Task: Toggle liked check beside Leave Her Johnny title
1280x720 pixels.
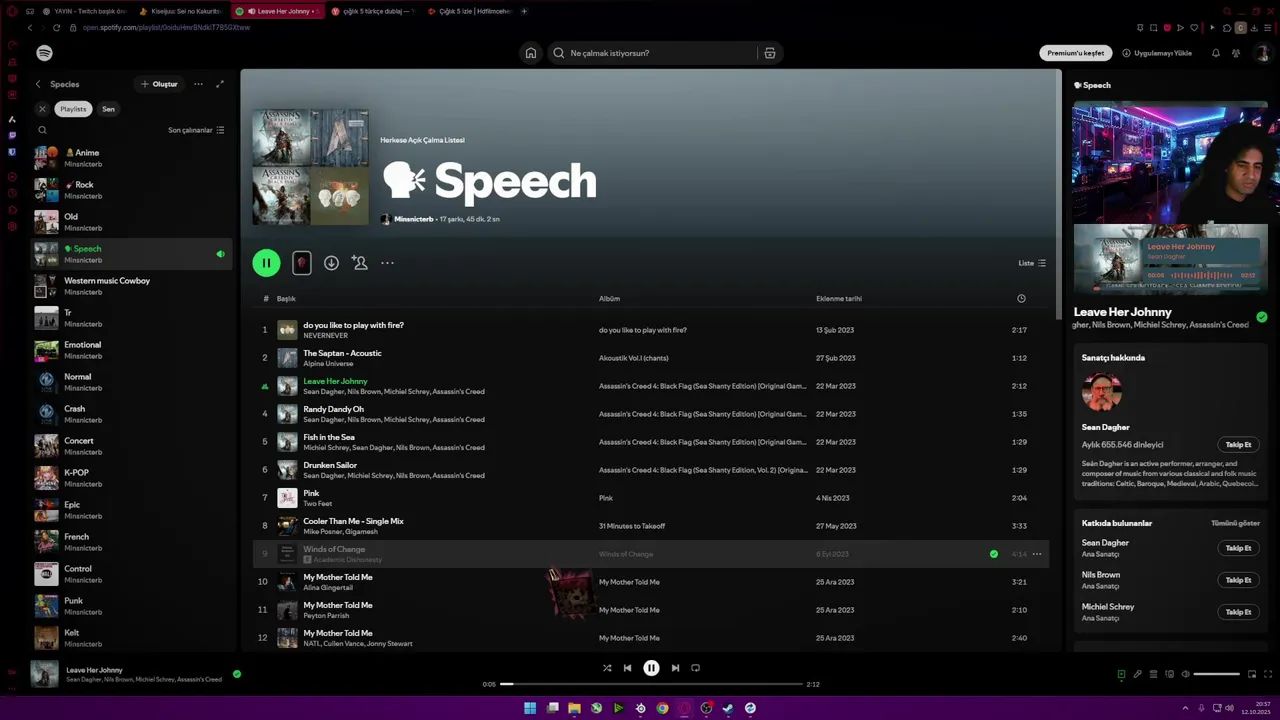Action: (1261, 317)
